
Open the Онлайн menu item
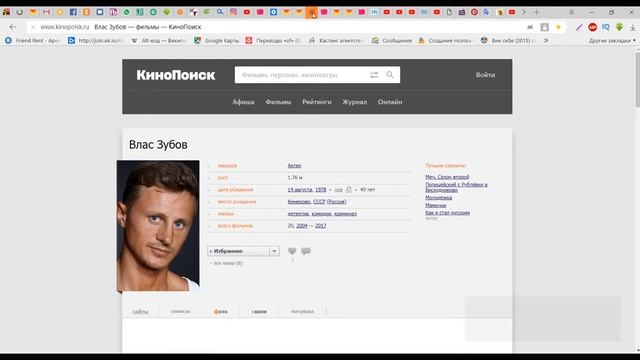click(390, 102)
